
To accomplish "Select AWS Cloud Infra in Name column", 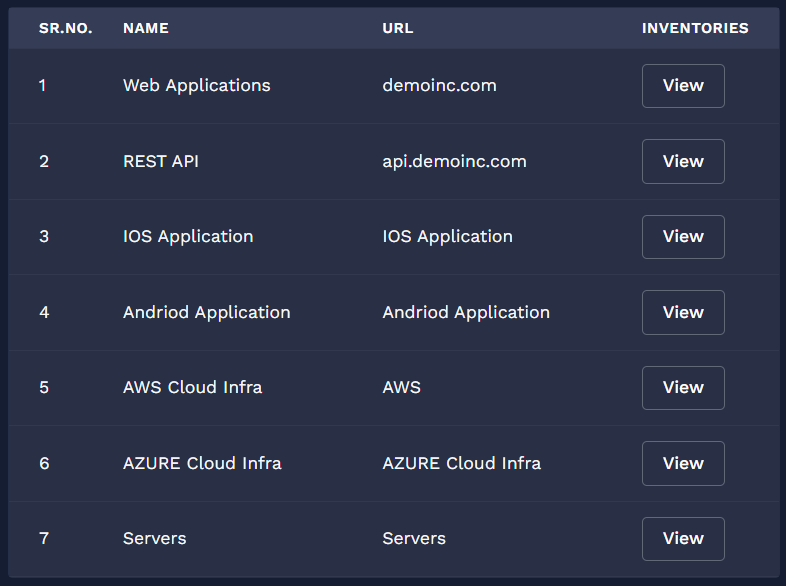I will click(192, 388).
